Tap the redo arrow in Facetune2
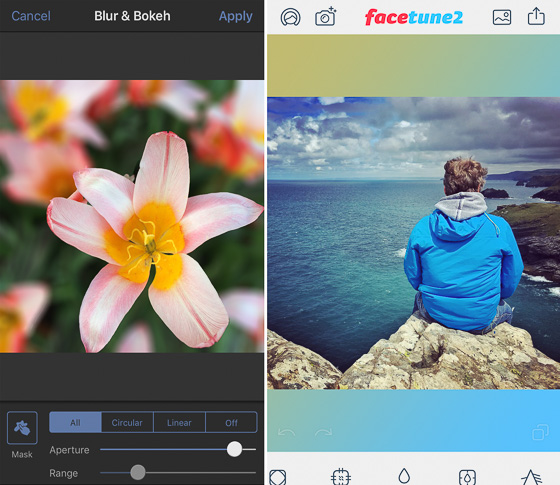Screen dimensions: 560x485 pyautogui.click(x=323, y=432)
